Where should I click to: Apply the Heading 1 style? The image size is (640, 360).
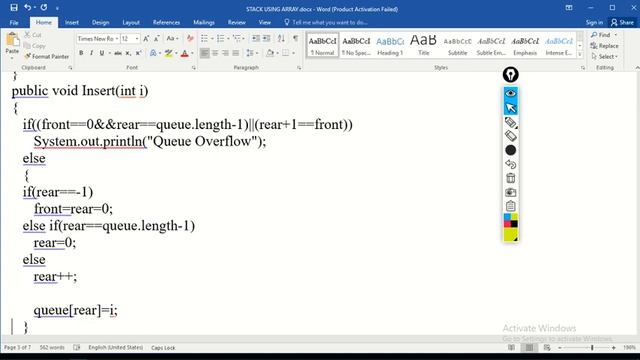390,45
